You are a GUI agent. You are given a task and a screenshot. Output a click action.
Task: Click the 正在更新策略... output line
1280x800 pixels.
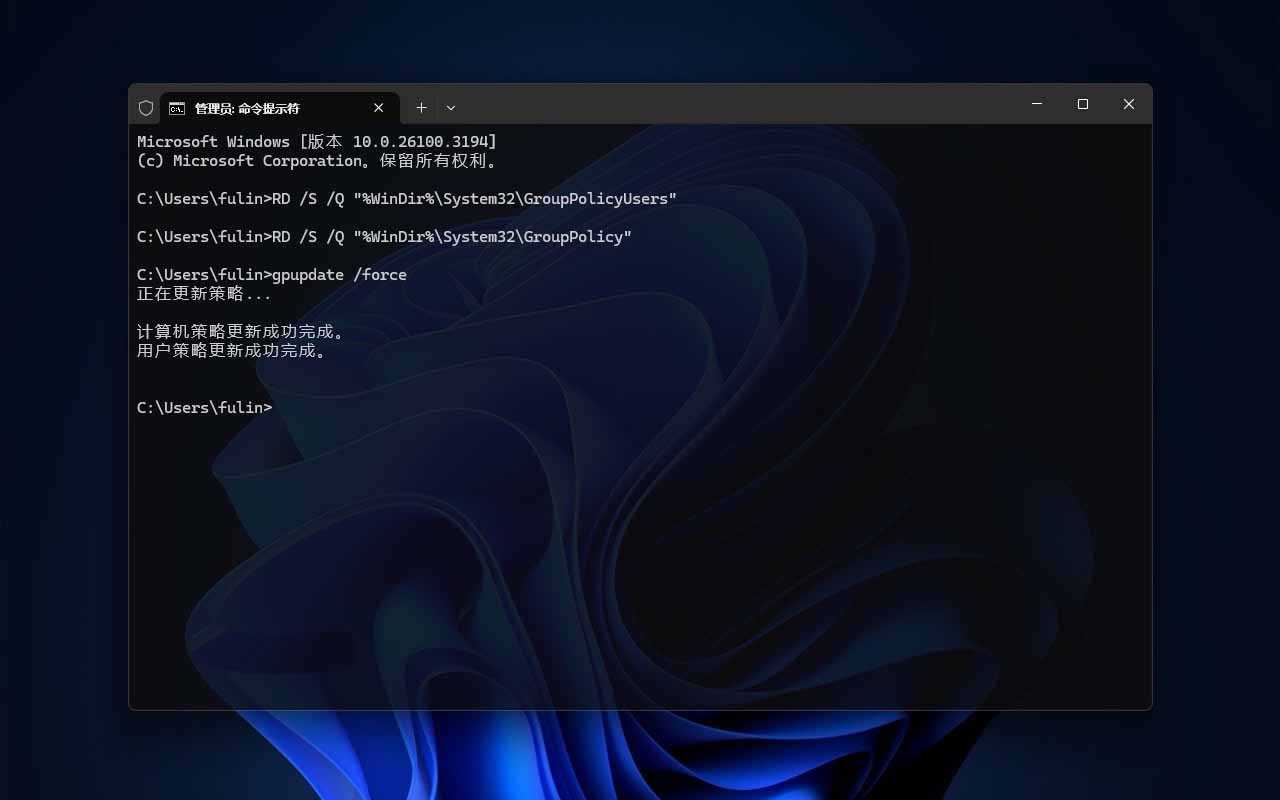click(204, 294)
